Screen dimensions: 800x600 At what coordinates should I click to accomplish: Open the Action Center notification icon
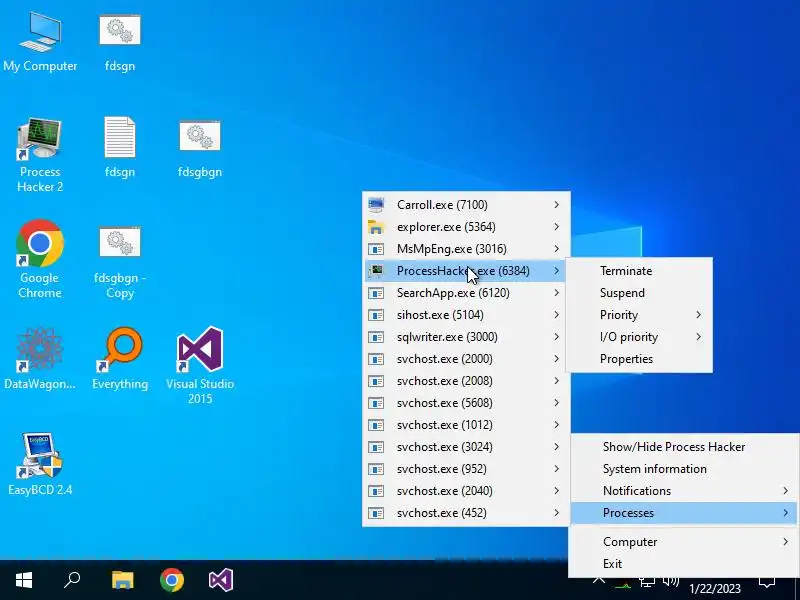point(767,583)
